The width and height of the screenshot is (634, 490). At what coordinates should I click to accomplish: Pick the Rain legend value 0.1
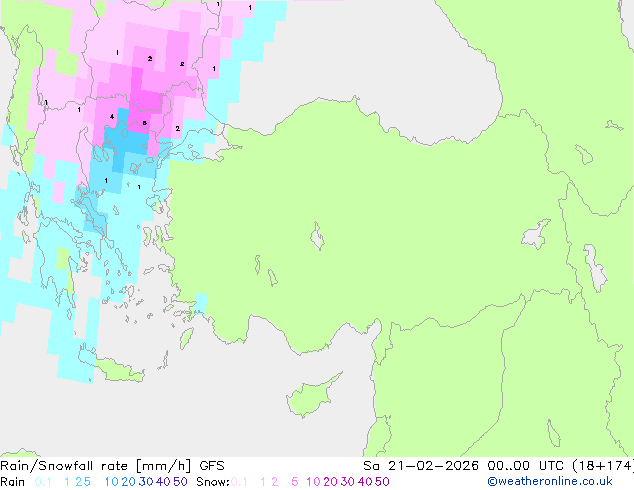click(x=43, y=482)
